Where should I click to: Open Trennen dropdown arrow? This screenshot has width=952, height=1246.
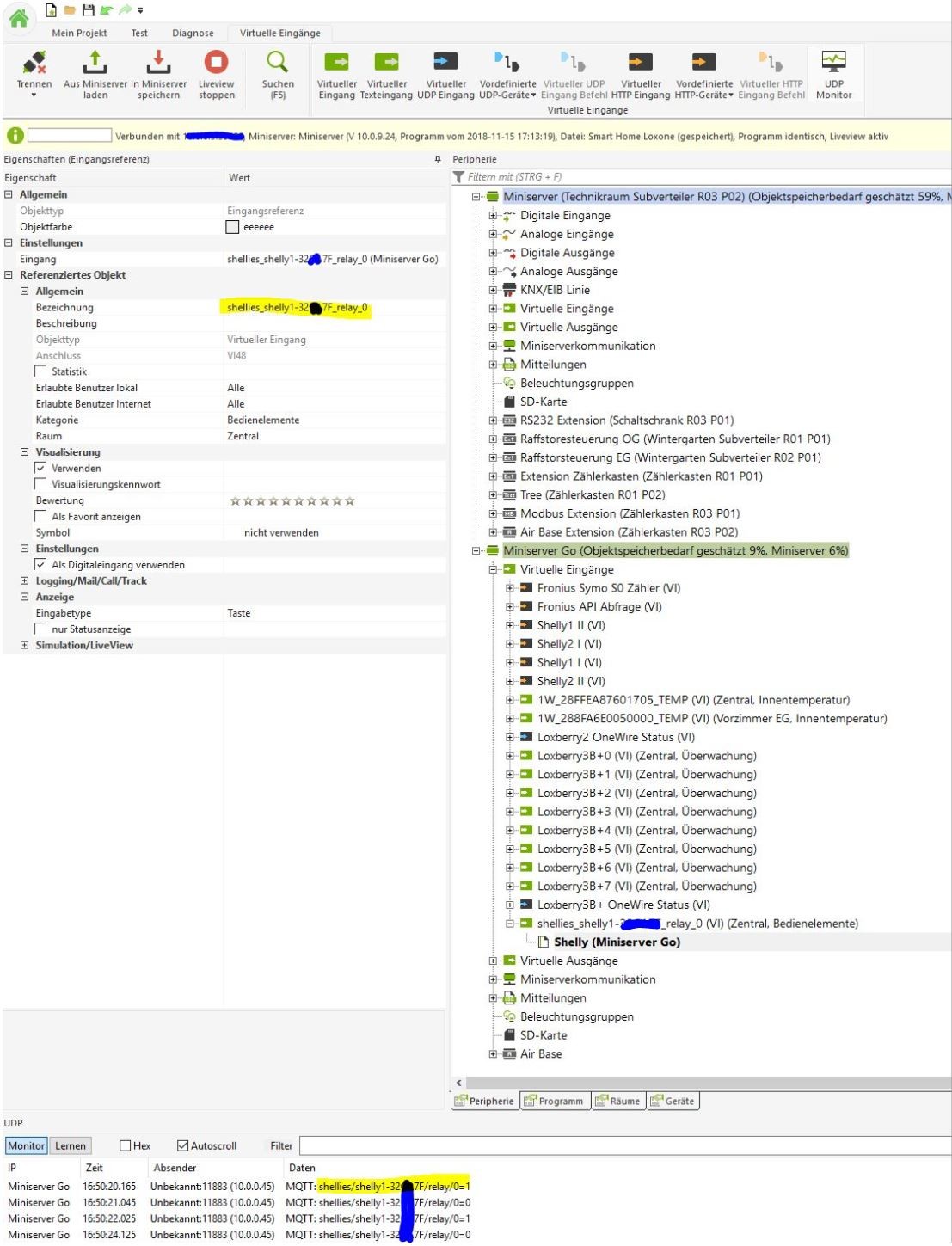click(x=34, y=95)
